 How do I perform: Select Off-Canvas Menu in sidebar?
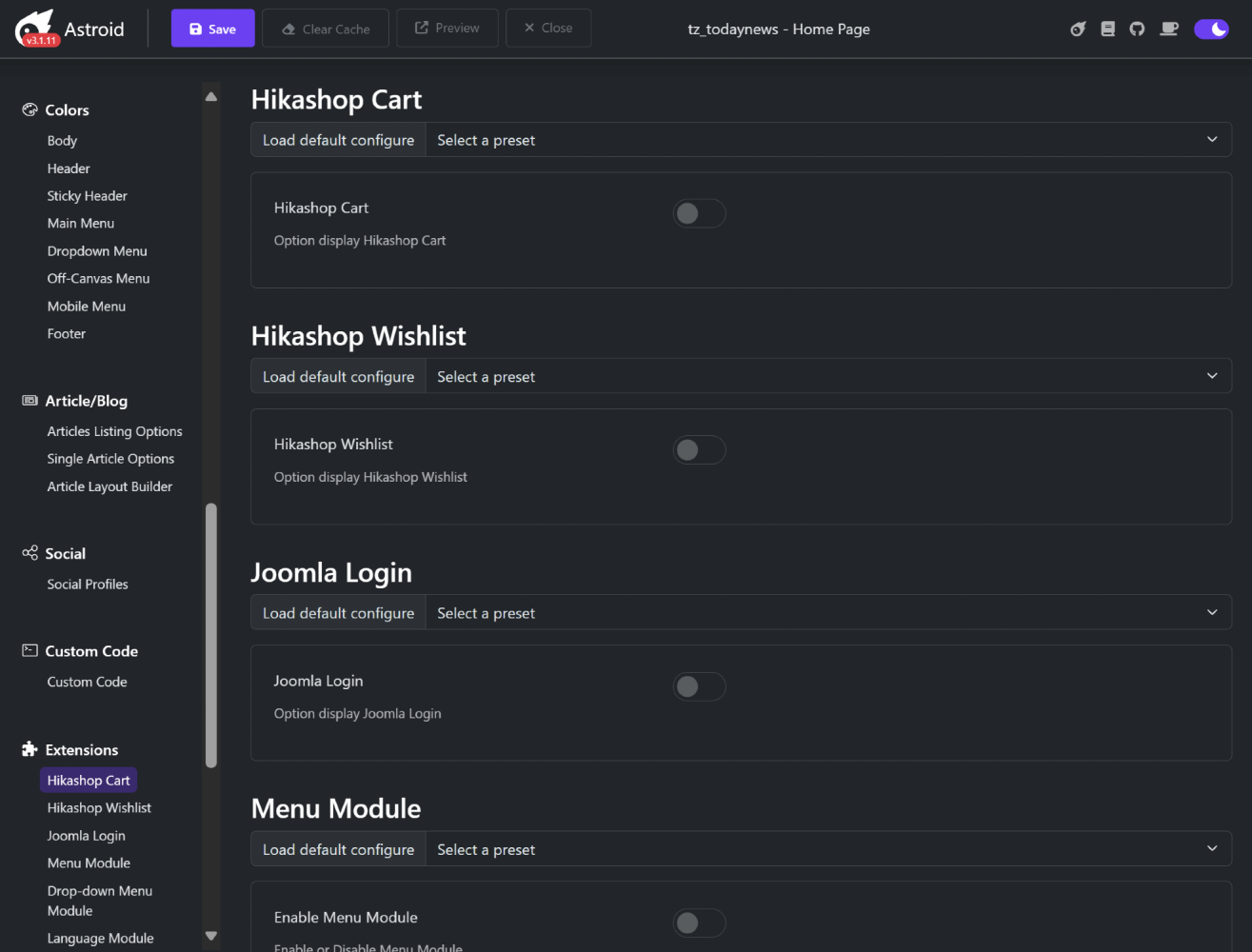tap(98, 279)
